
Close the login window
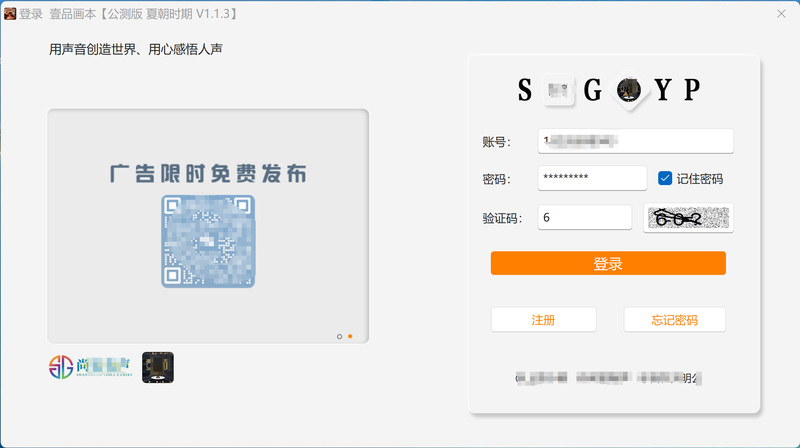(x=781, y=14)
